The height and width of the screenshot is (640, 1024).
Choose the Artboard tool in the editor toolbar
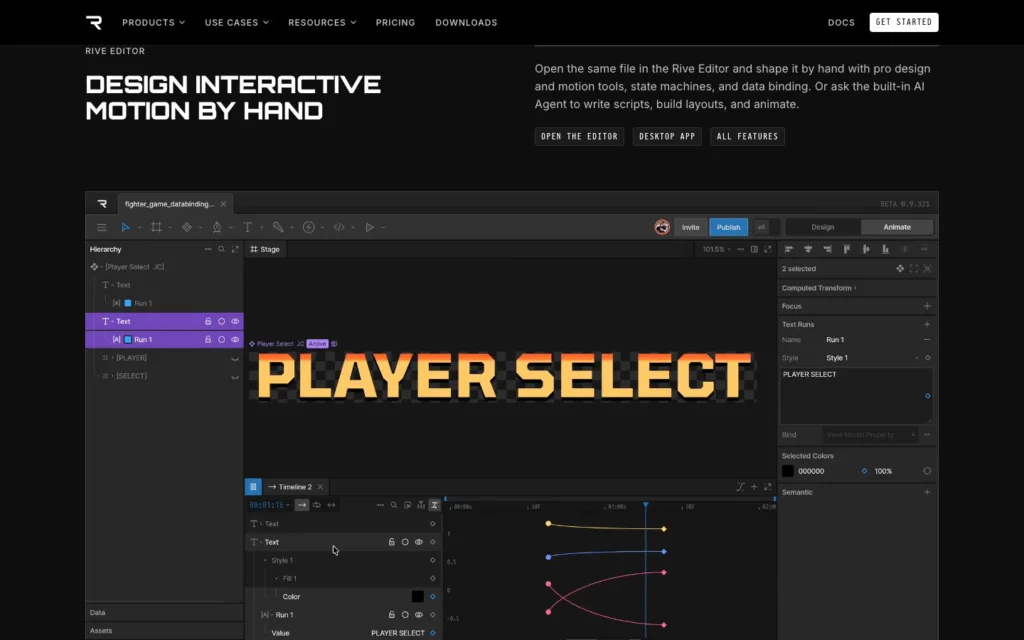click(156, 227)
